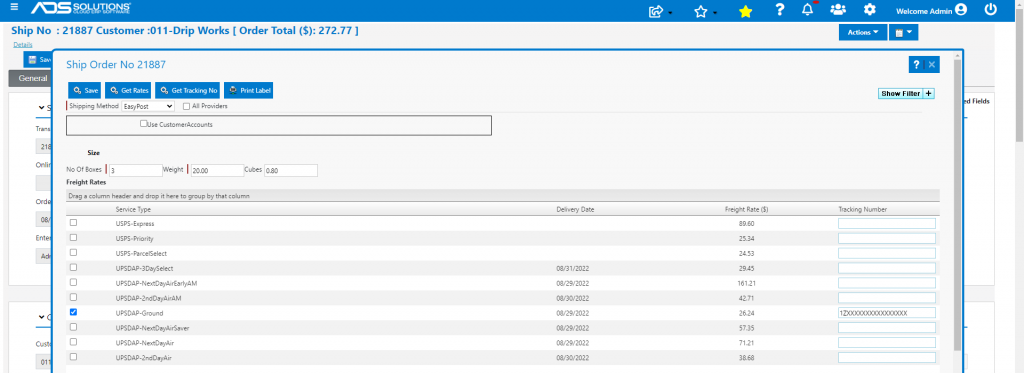1024x373 pixels.
Task: Click the Tracking Number column header
Action: pyautogui.click(x=863, y=209)
